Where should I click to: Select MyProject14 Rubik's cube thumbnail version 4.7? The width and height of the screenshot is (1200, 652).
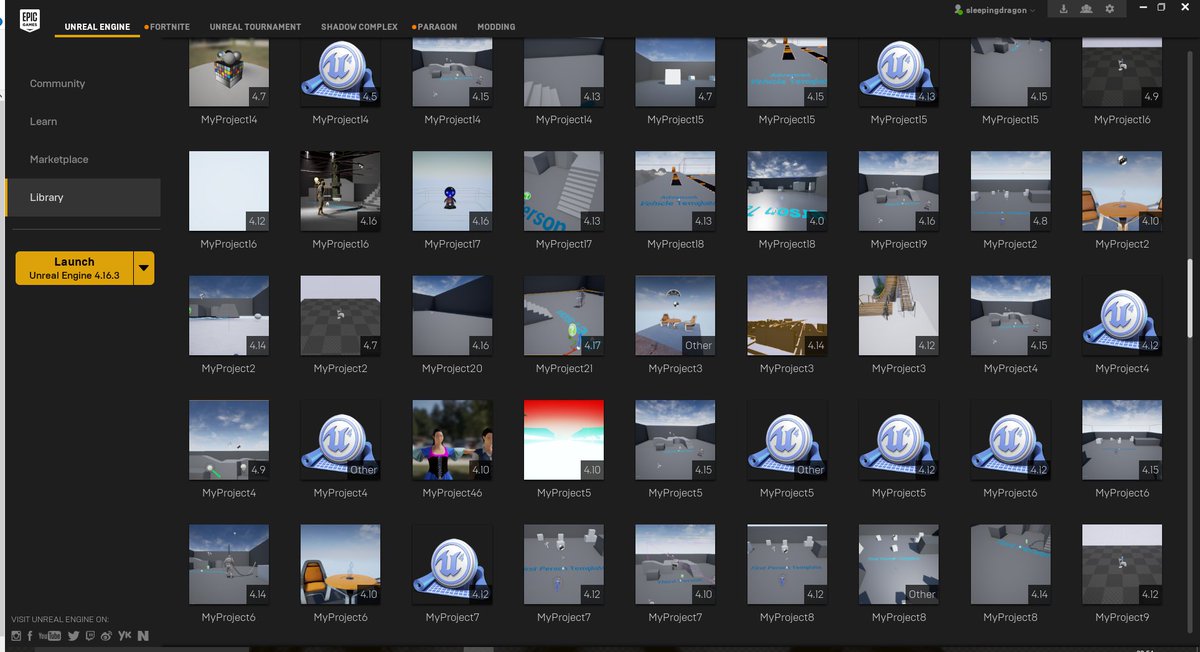point(229,72)
